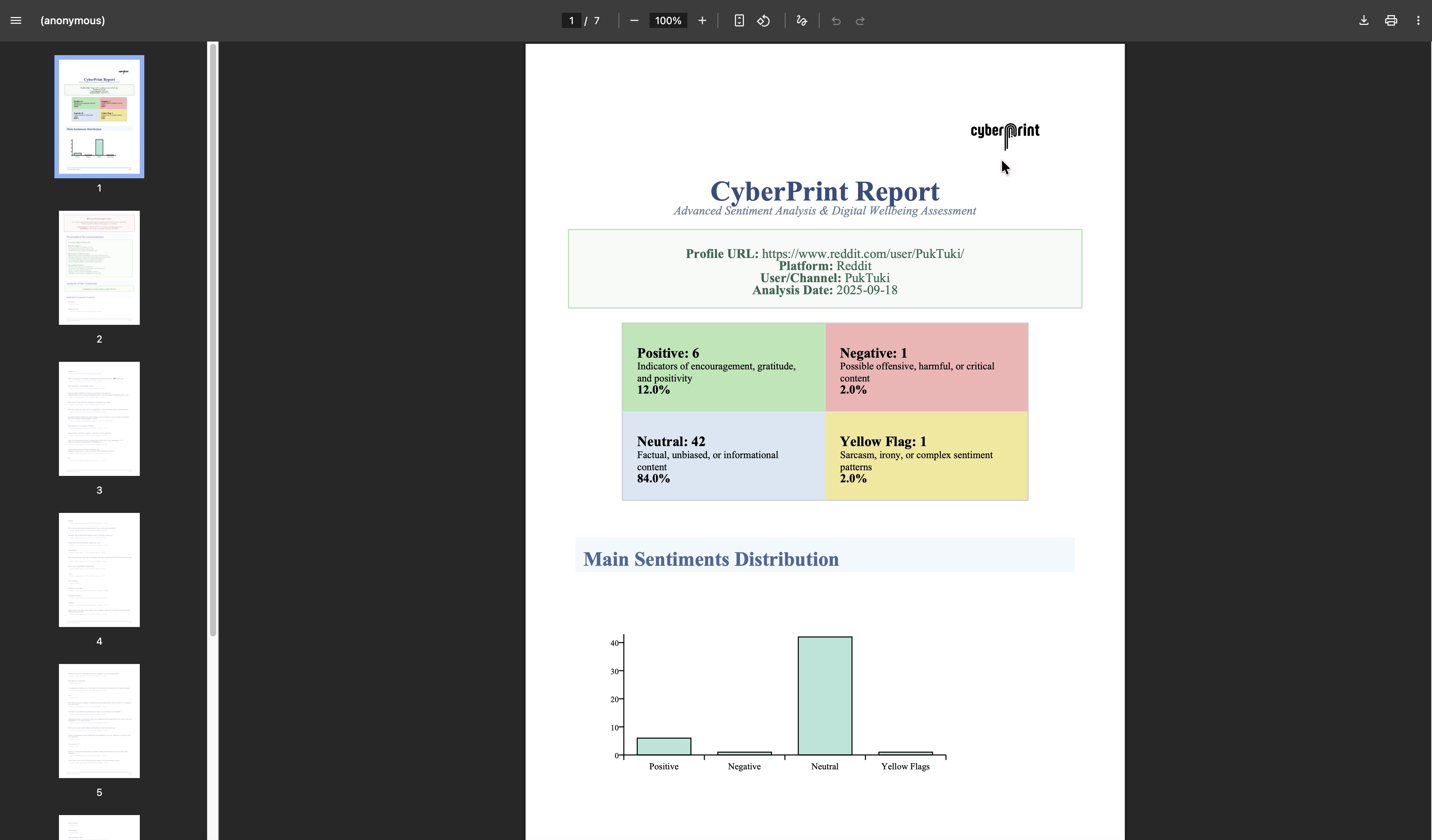Rotate the document counterclockwise

pyautogui.click(x=764, y=20)
